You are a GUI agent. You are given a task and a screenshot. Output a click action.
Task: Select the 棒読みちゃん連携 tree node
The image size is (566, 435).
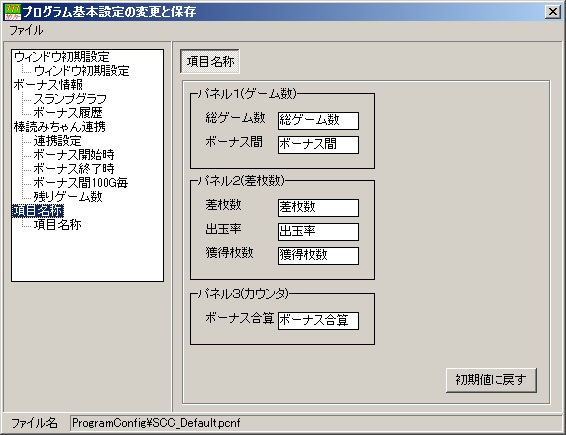click(60, 127)
